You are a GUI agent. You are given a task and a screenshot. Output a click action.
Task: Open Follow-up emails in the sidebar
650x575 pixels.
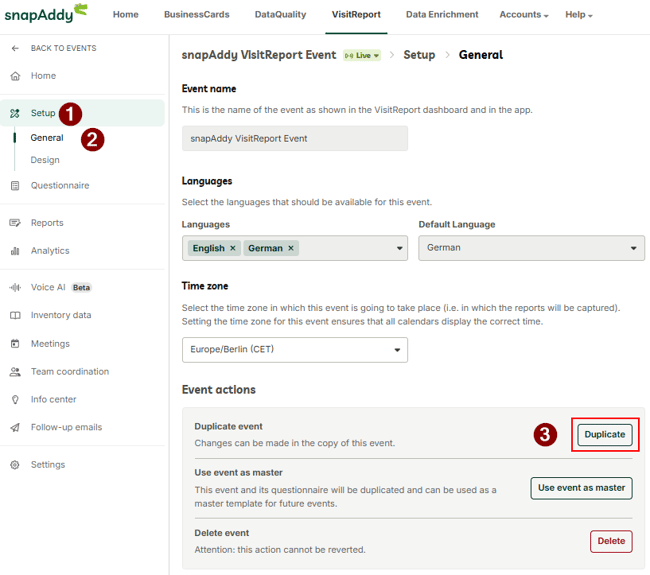click(x=66, y=427)
